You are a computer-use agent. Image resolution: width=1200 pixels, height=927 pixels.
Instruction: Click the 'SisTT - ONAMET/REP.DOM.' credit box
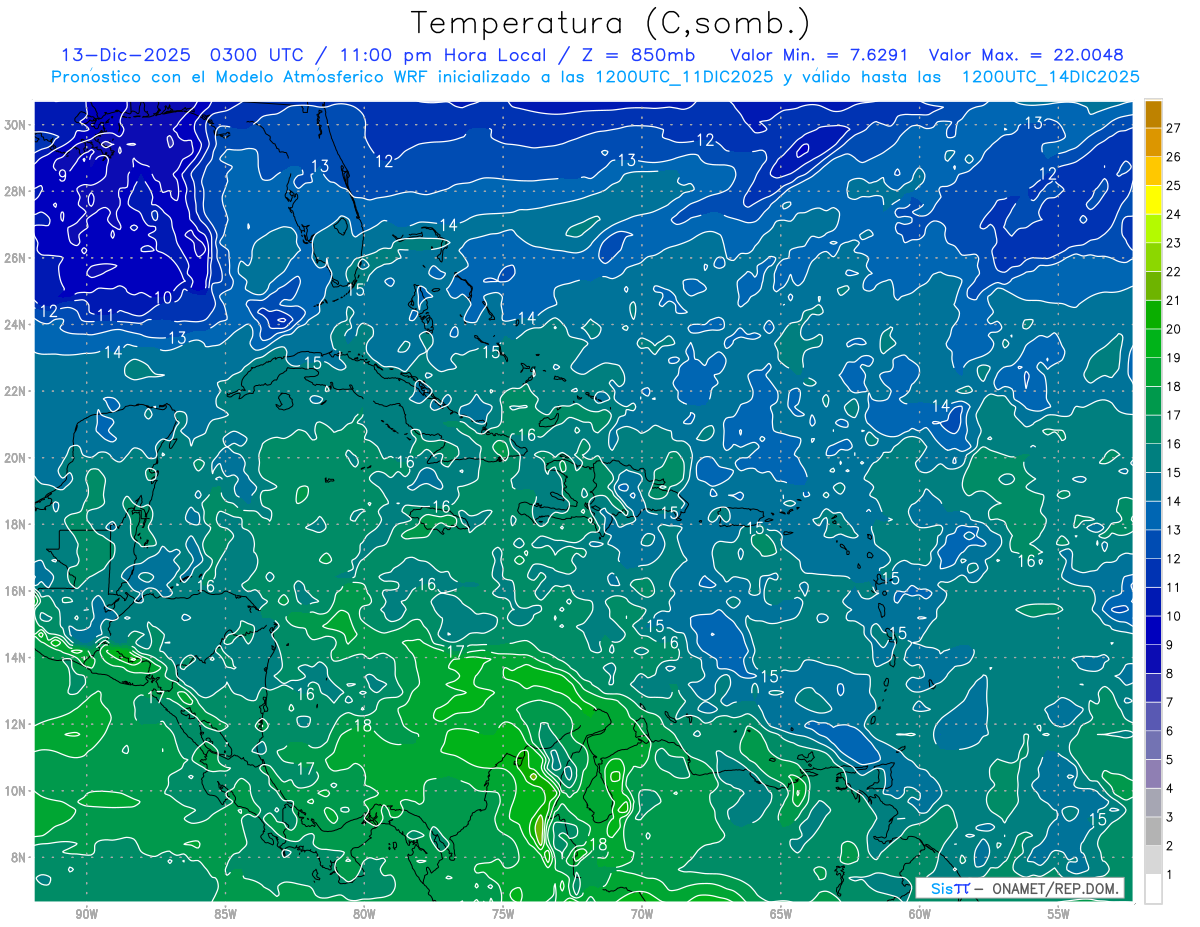(x=1019, y=888)
